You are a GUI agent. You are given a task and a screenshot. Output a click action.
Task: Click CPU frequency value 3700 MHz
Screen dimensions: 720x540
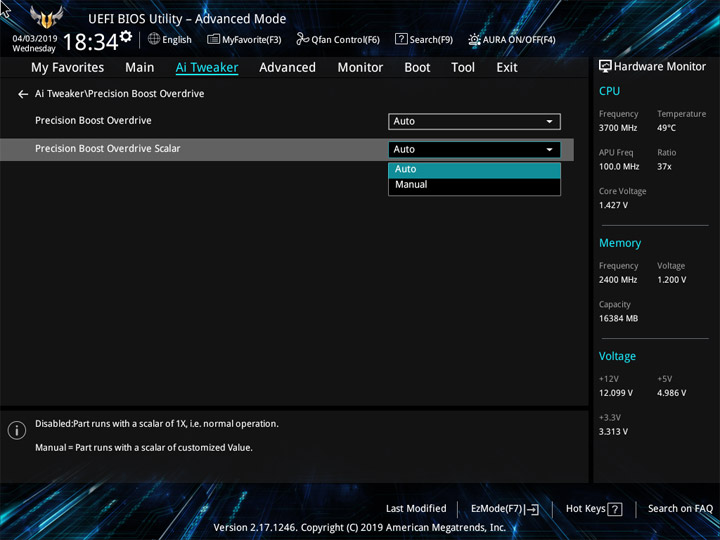click(618, 128)
